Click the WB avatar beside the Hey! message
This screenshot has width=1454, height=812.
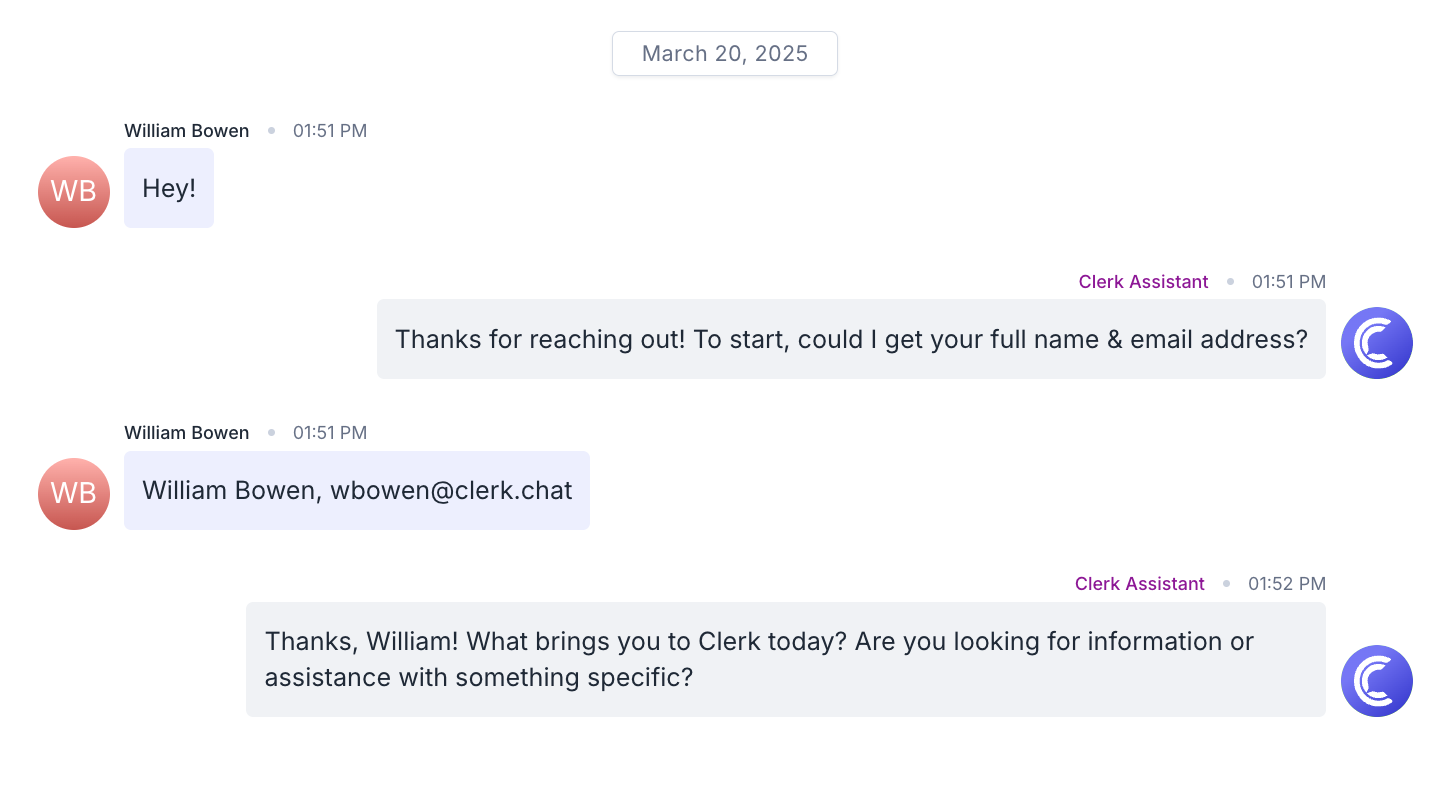74,192
